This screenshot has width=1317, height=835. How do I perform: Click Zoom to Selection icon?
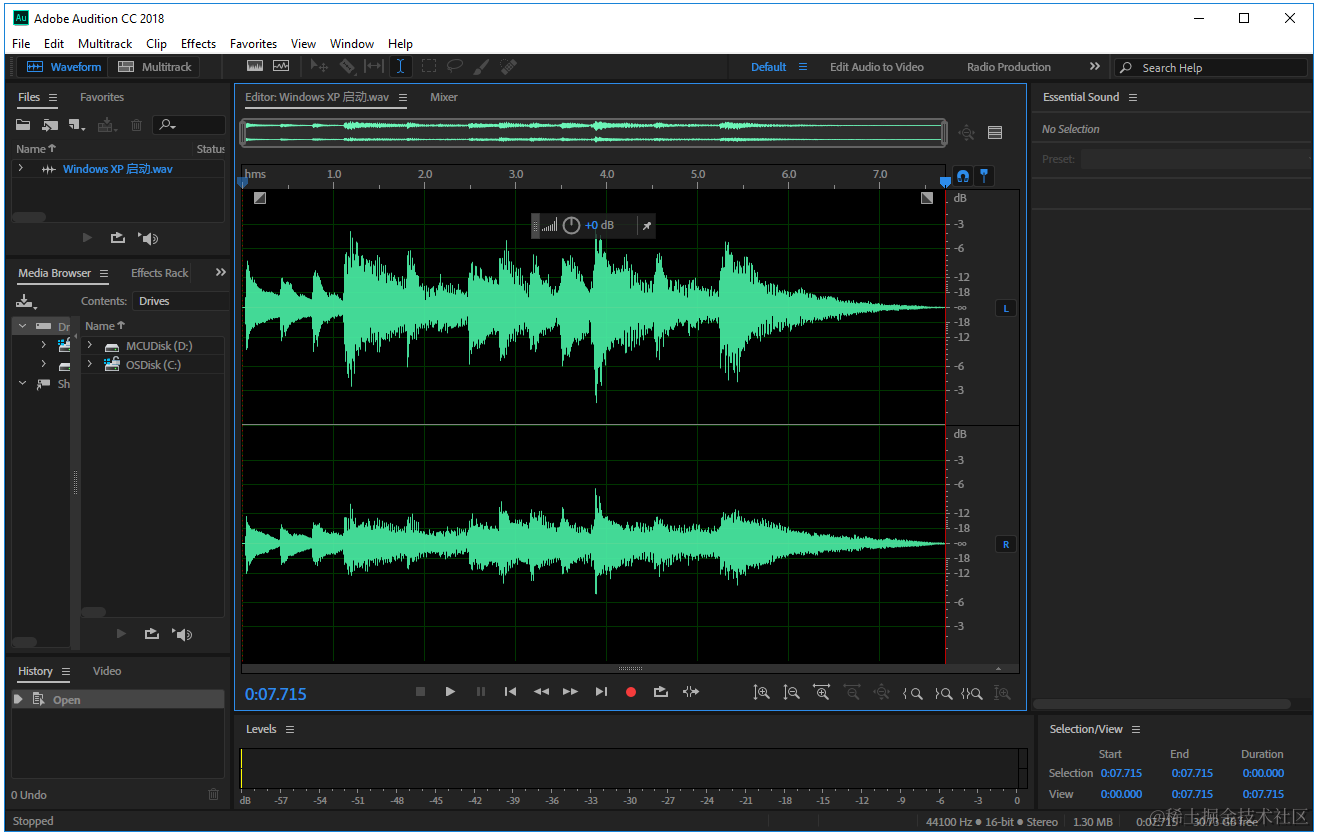pyautogui.click(x=972, y=693)
